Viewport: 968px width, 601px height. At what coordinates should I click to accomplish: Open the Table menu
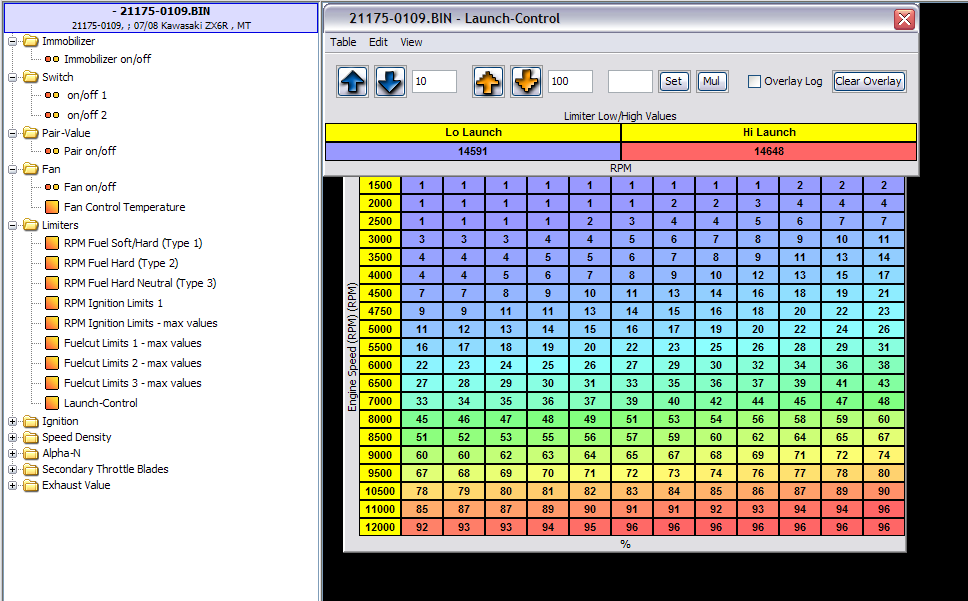pyautogui.click(x=343, y=42)
